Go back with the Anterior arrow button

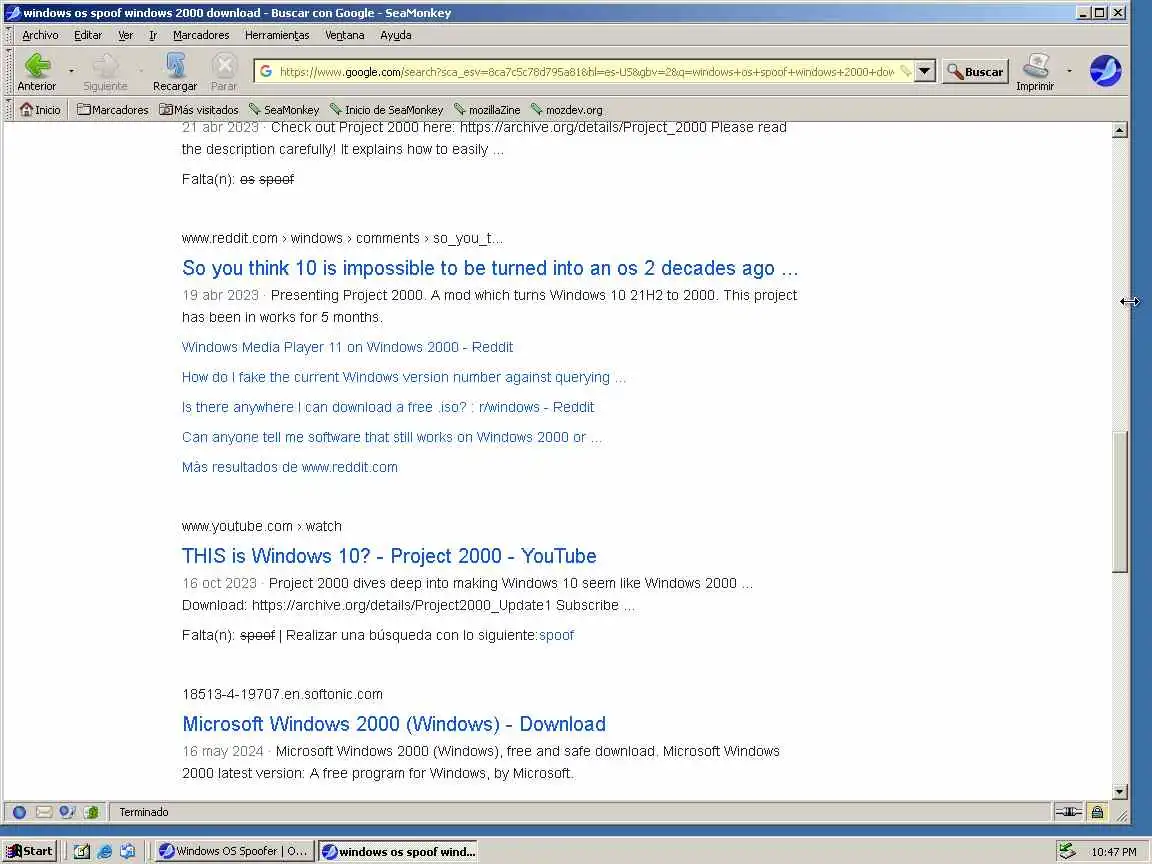tap(37, 72)
